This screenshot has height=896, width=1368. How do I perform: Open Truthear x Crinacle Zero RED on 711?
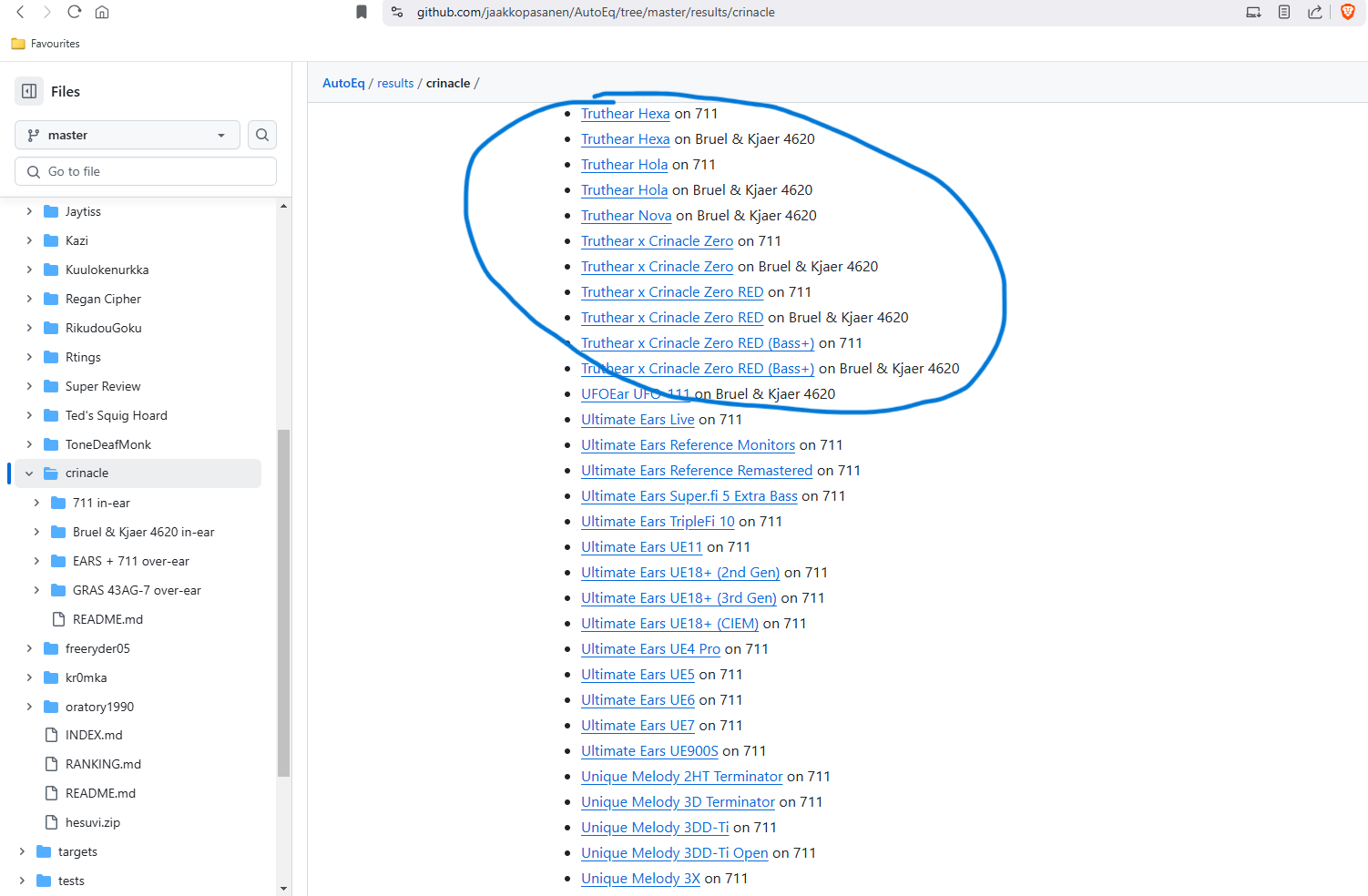pos(672,291)
